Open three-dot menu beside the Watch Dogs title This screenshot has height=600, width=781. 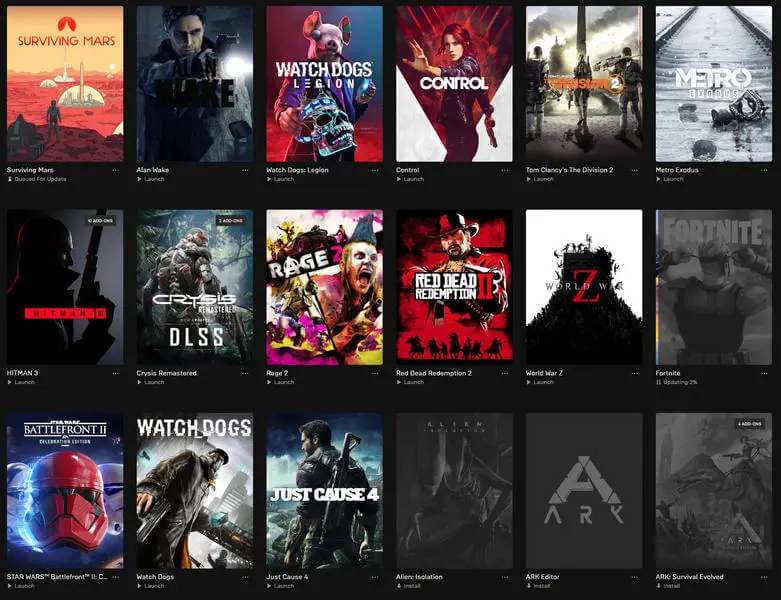(245, 577)
